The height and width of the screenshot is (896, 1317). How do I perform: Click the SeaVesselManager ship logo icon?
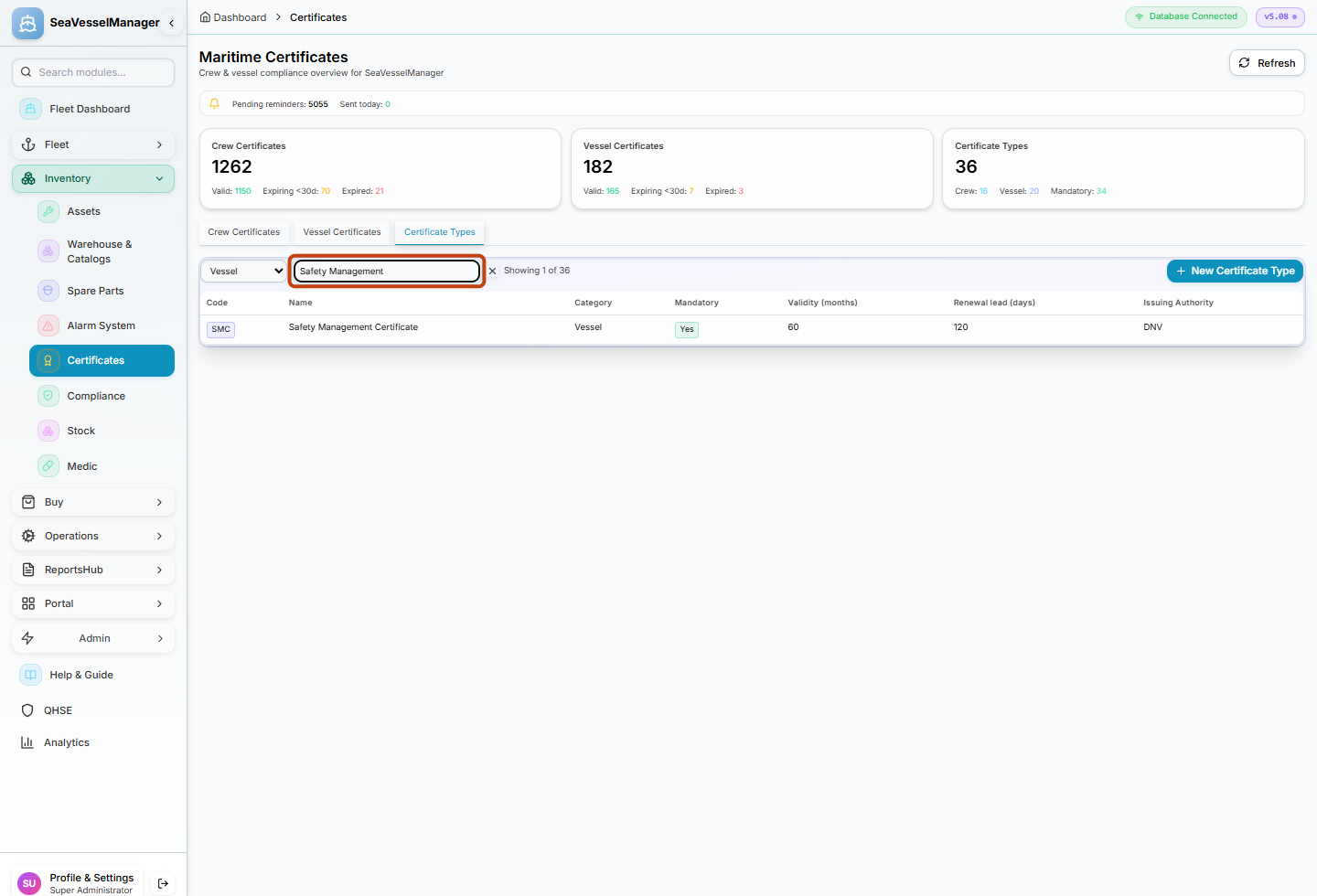coord(27,23)
